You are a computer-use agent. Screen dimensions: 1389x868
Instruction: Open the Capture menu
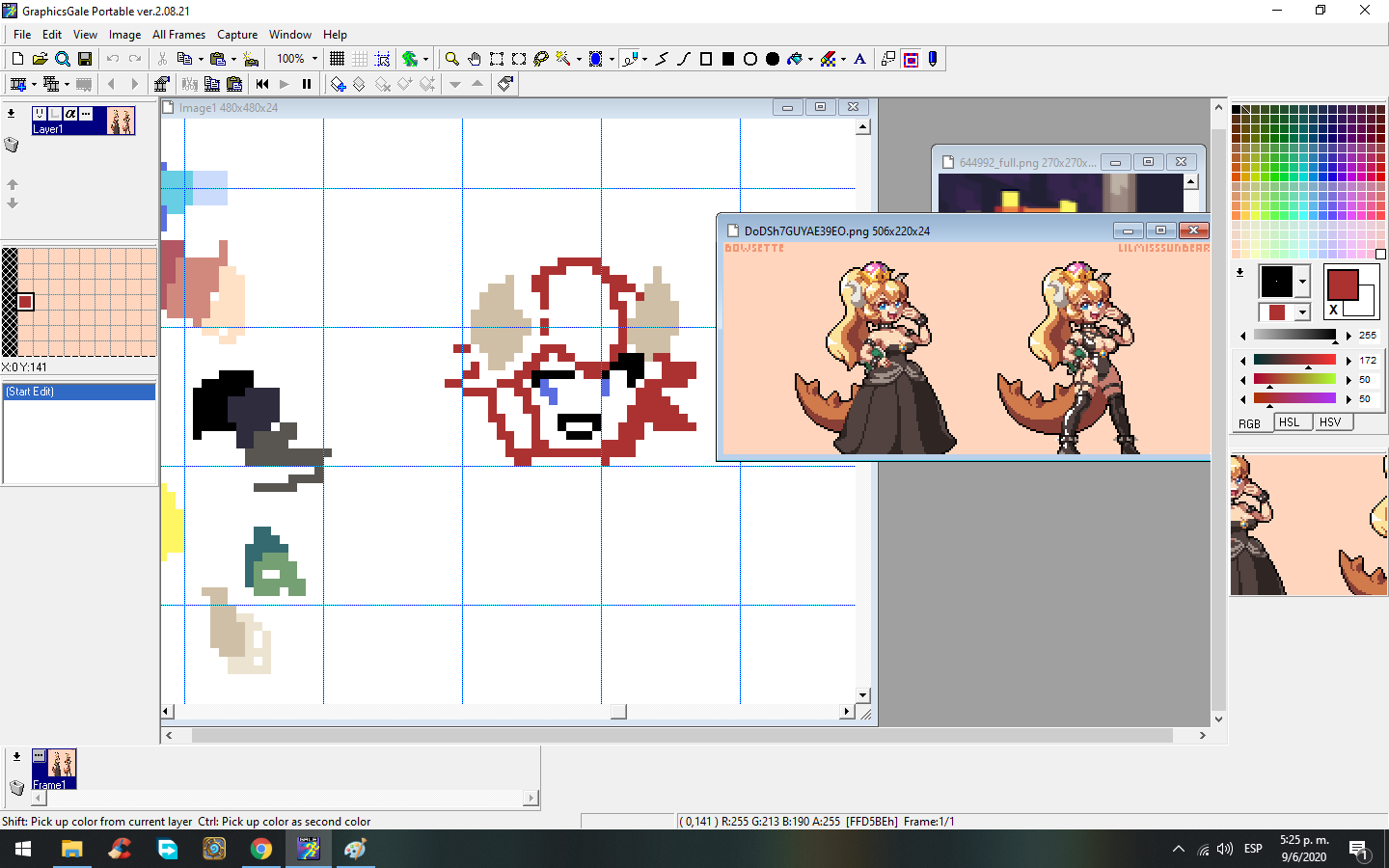237,35
